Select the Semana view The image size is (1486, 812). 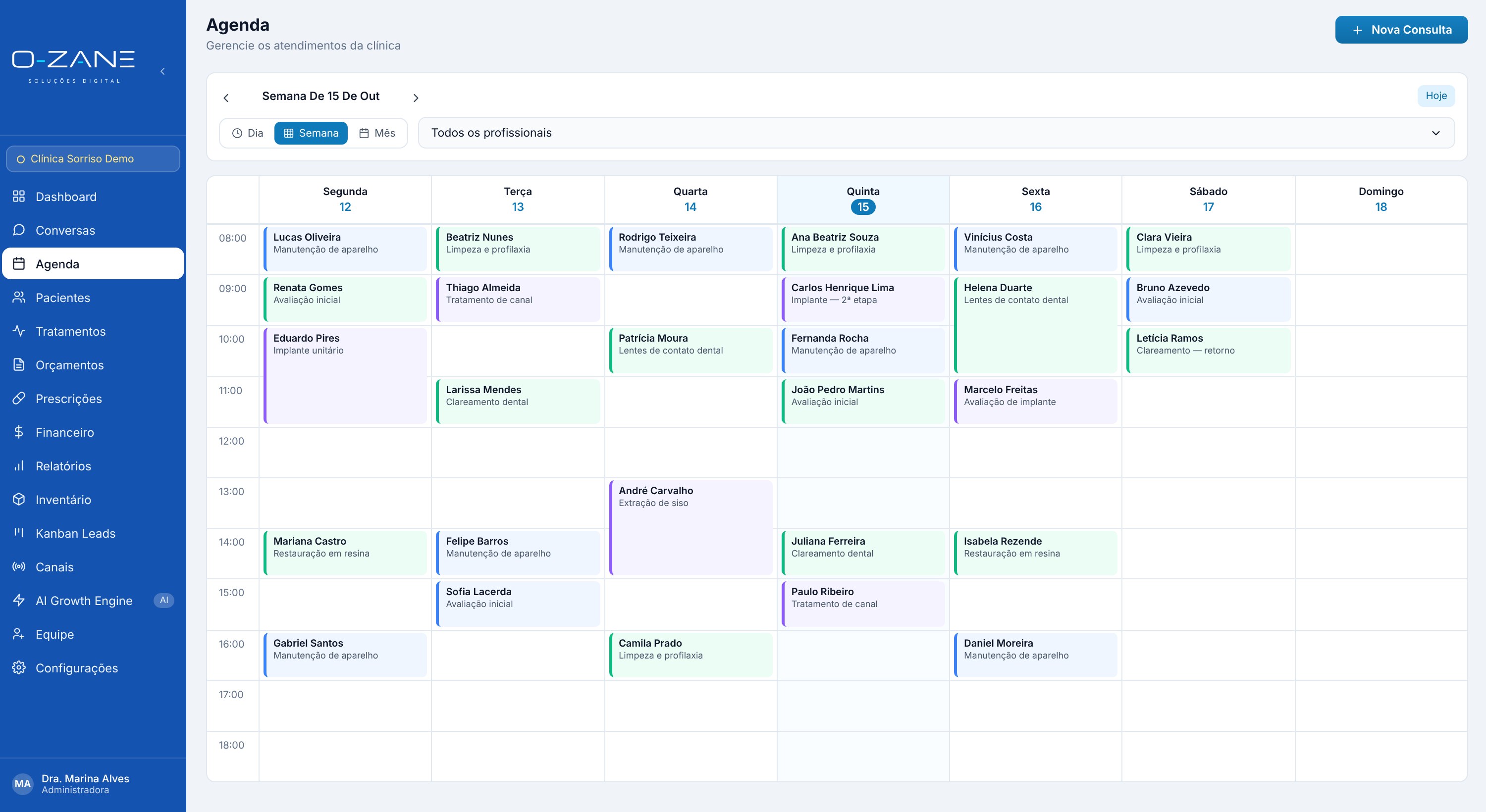(x=311, y=133)
